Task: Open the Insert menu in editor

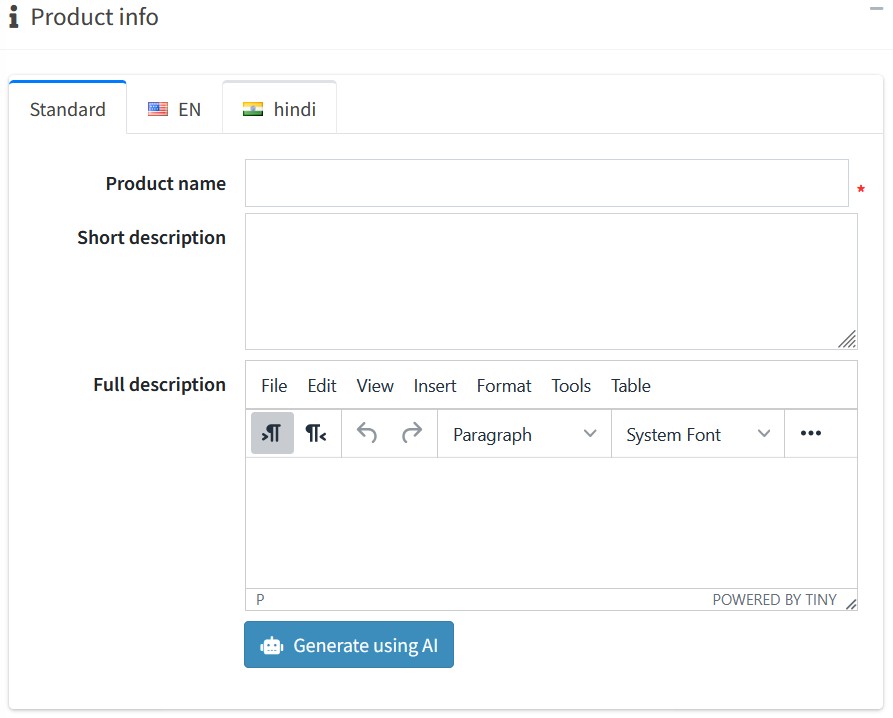Action: (435, 385)
